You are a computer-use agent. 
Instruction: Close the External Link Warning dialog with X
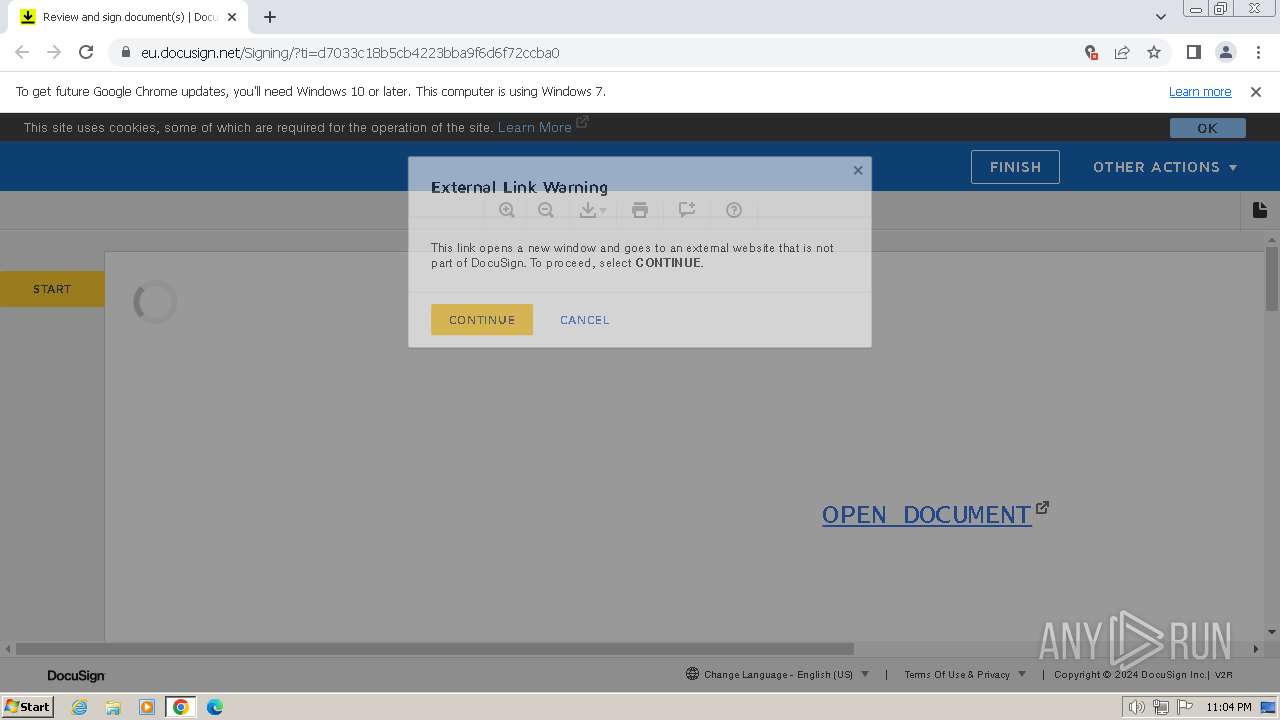858,170
